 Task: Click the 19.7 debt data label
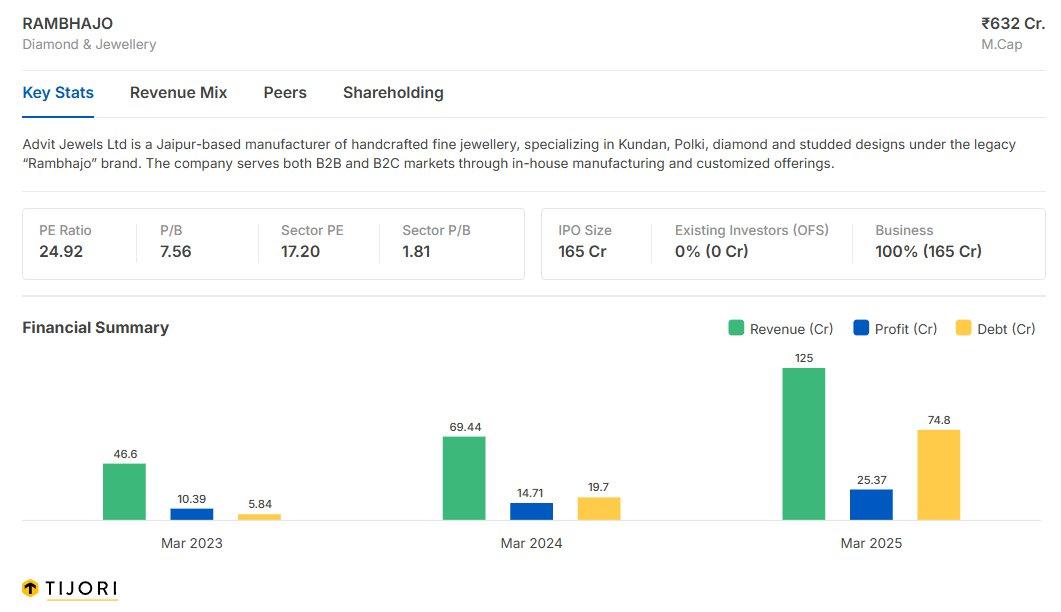tap(598, 487)
